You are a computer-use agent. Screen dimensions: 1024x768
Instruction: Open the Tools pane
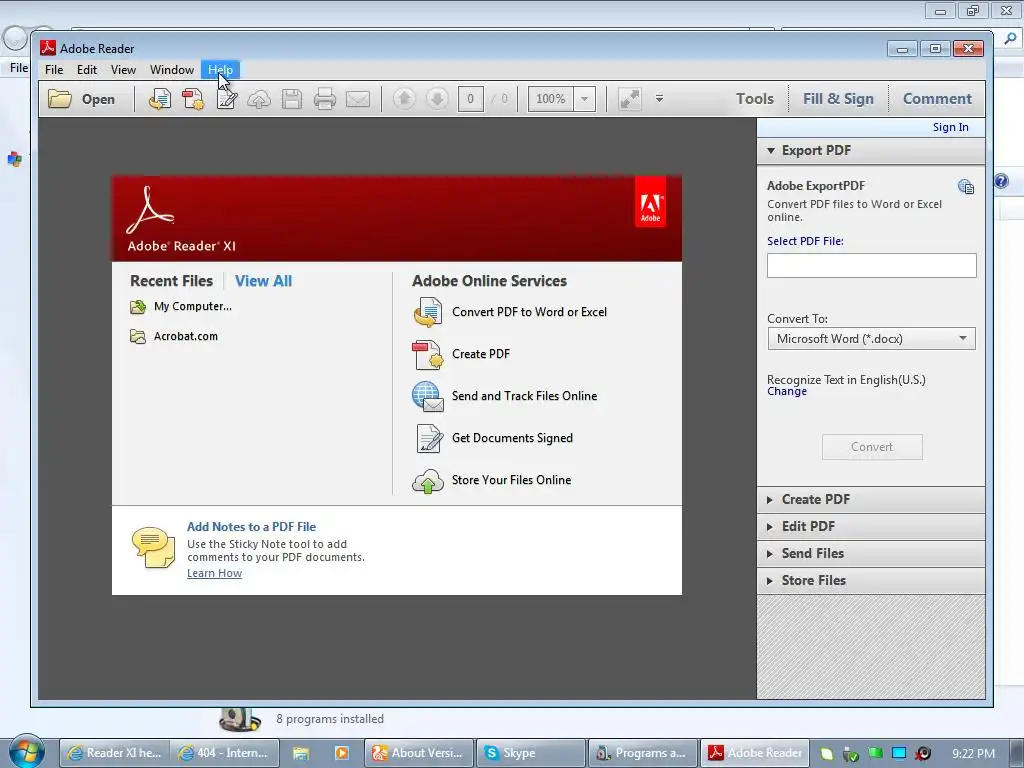(754, 99)
